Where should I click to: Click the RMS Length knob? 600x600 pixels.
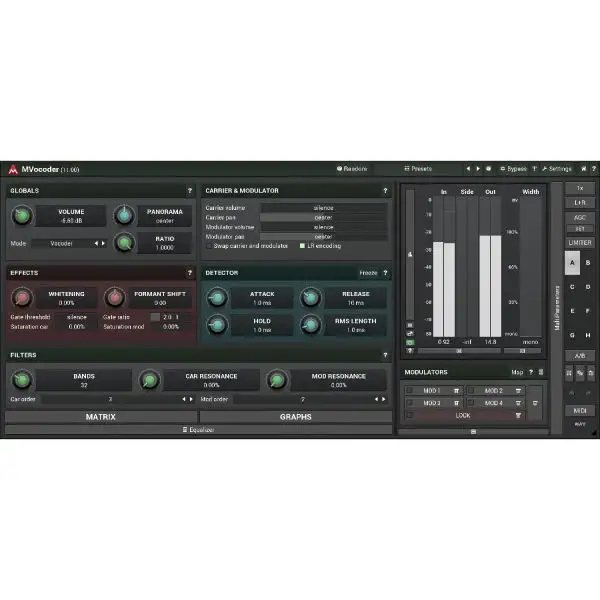311,325
